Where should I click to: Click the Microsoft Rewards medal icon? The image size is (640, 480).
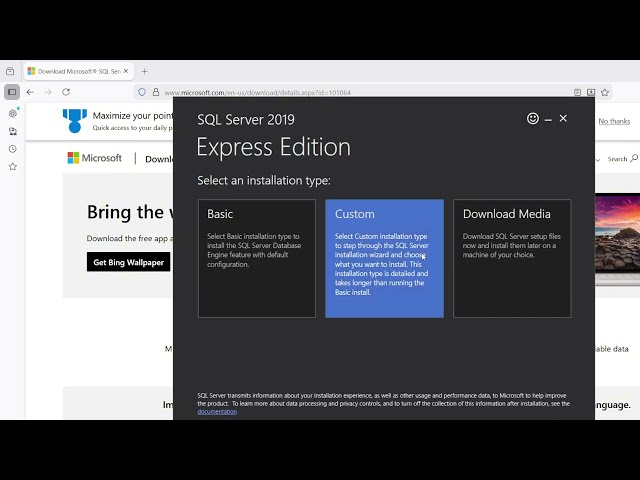pos(75,121)
